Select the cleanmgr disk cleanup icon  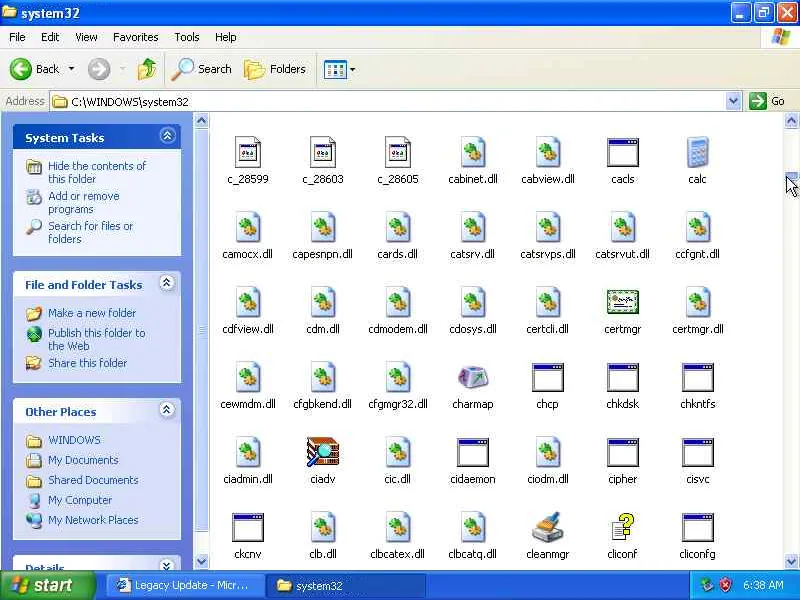point(547,527)
